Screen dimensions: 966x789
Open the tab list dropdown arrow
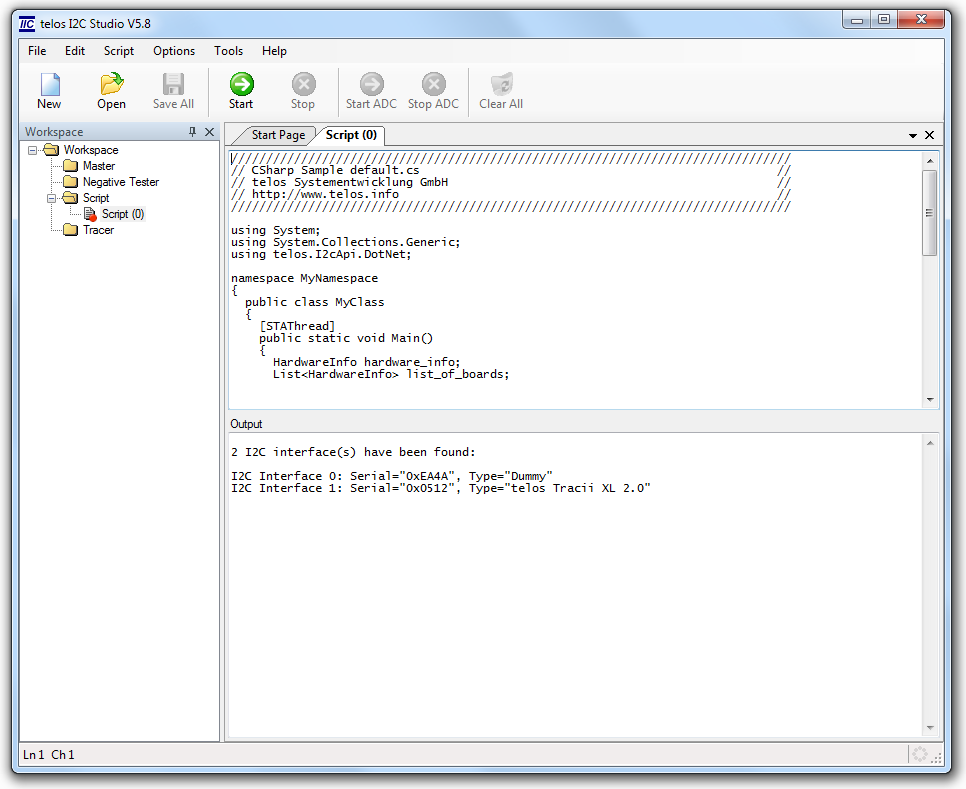913,135
